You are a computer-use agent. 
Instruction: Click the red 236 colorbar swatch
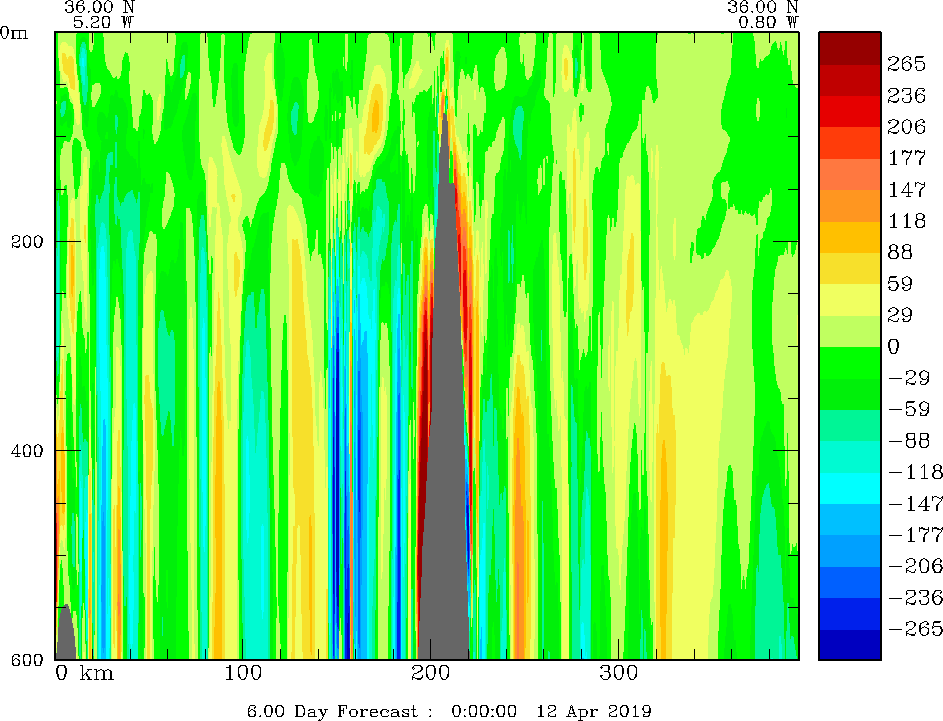pyautogui.click(x=850, y=81)
